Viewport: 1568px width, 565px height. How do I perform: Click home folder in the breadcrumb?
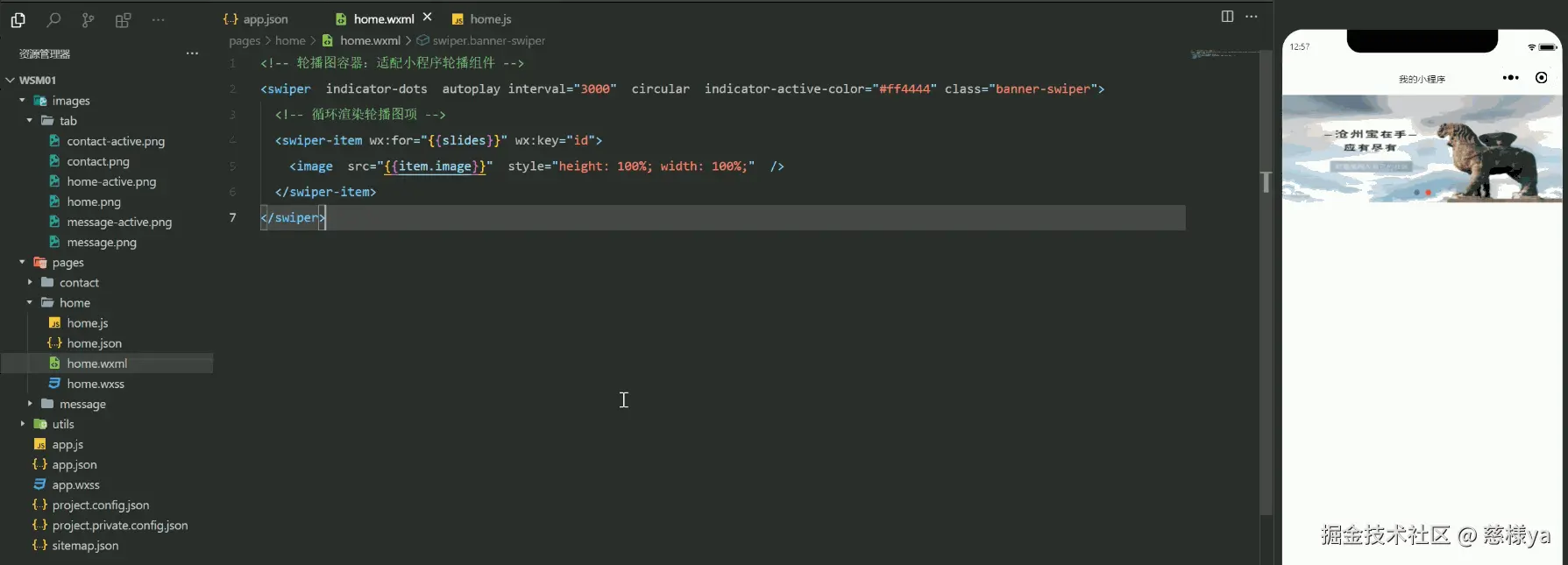pos(290,41)
